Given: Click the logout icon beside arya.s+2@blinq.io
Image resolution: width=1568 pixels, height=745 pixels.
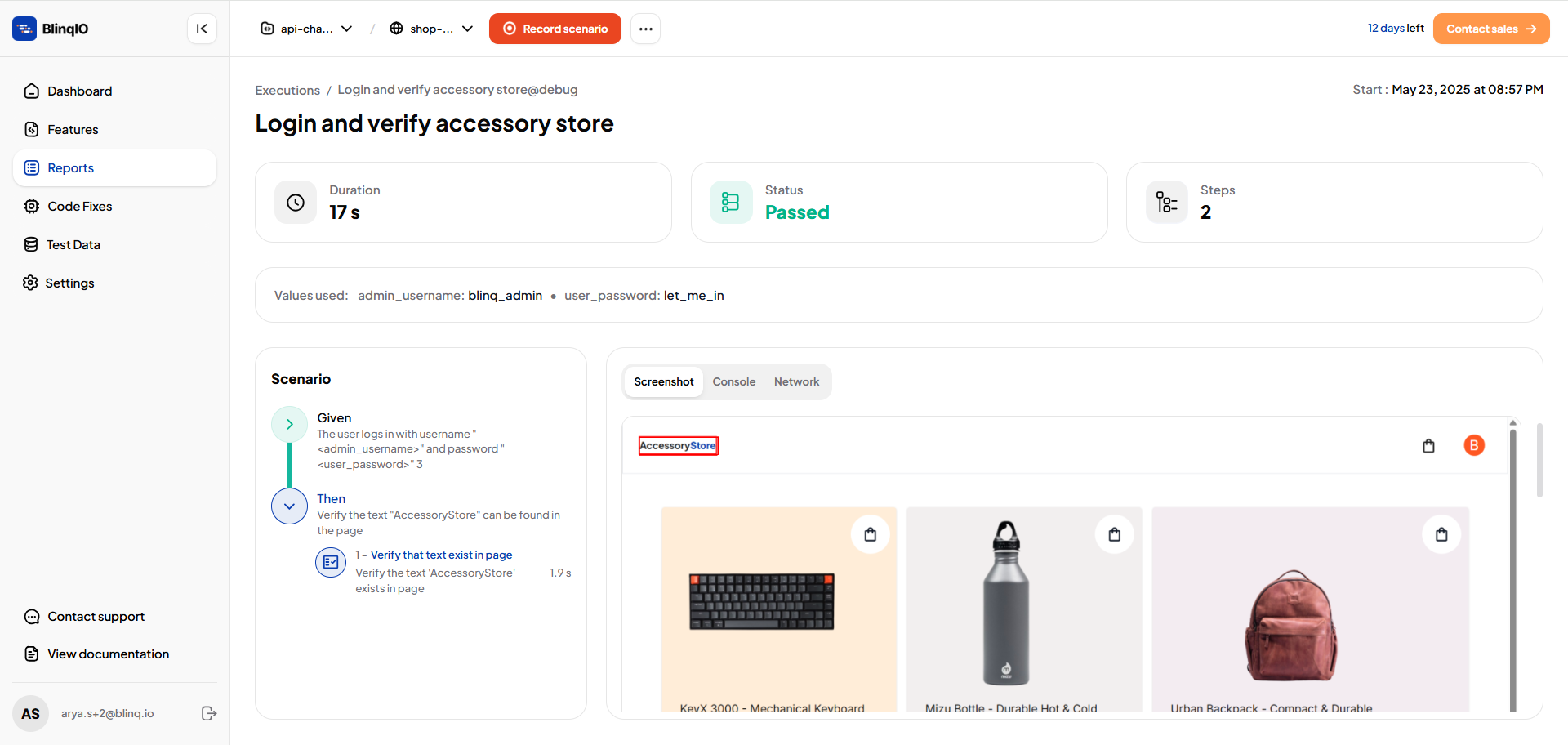Looking at the screenshot, I should click(x=209, y=713).
